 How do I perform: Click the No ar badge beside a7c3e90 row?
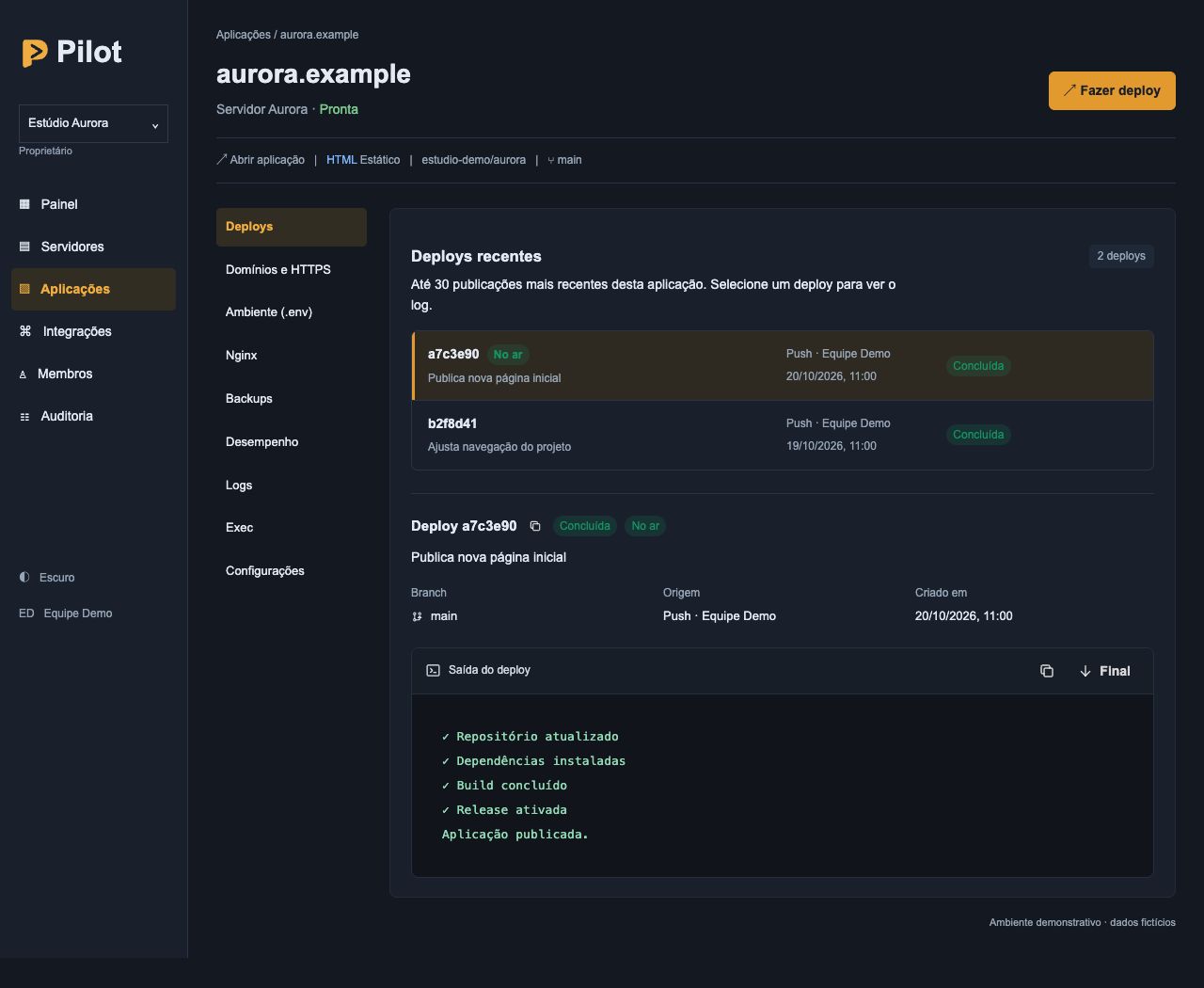508,355
